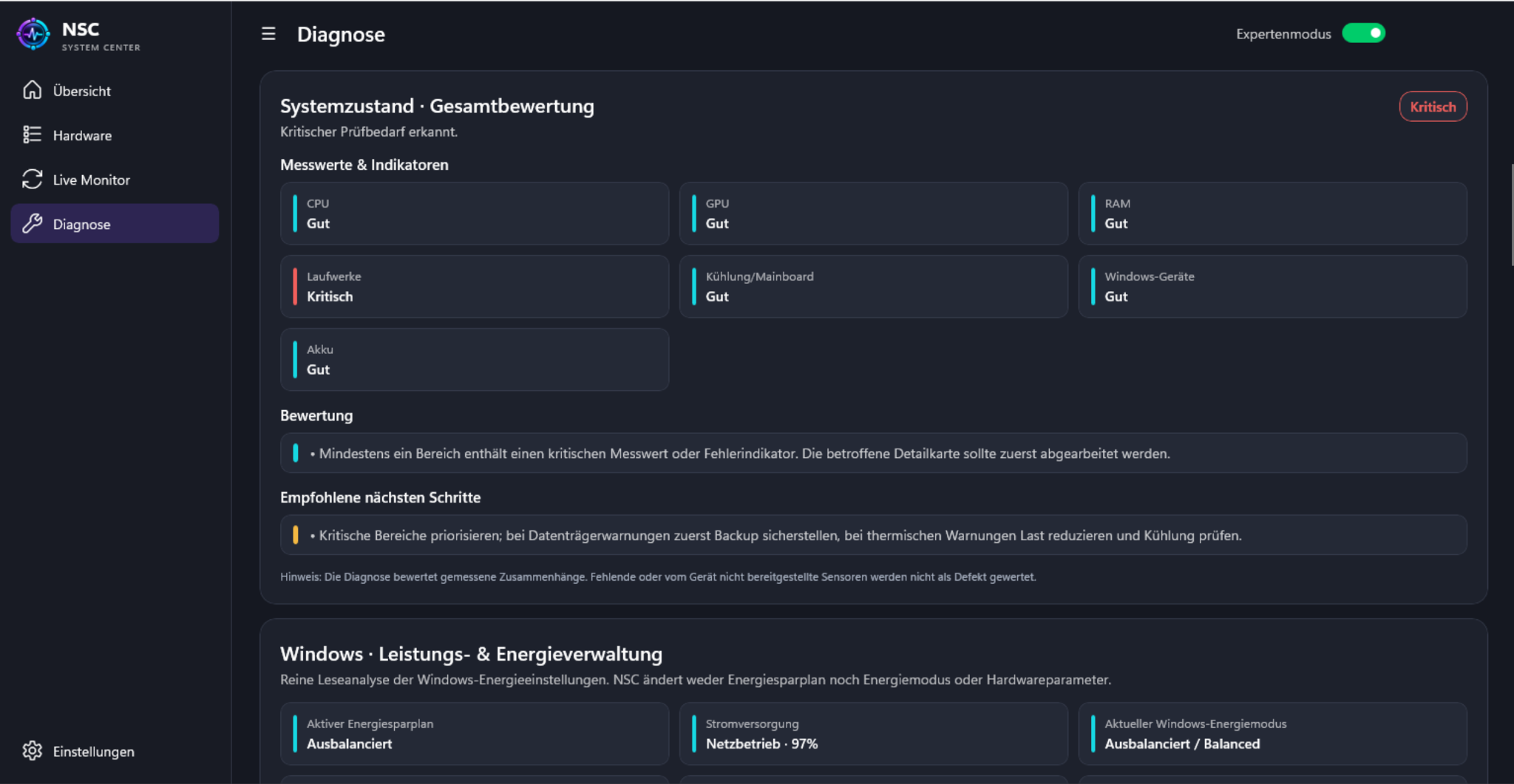This screenshot has width=1514, height=784.
Task: Click the Messwerte & Indikatoren heading
Action: (x=364, y=165)
